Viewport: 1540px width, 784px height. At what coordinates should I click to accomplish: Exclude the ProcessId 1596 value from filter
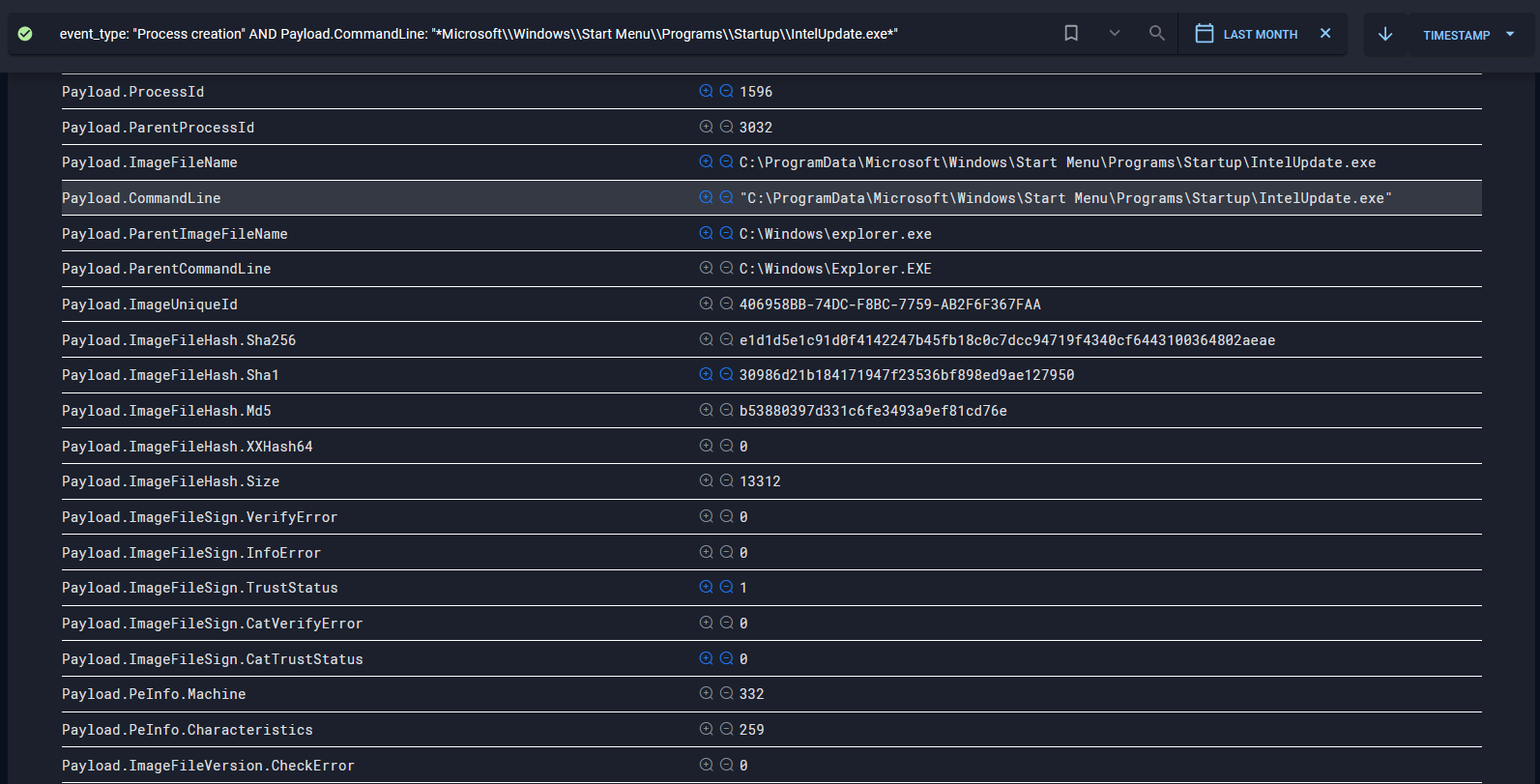click(x=726, y=91)
